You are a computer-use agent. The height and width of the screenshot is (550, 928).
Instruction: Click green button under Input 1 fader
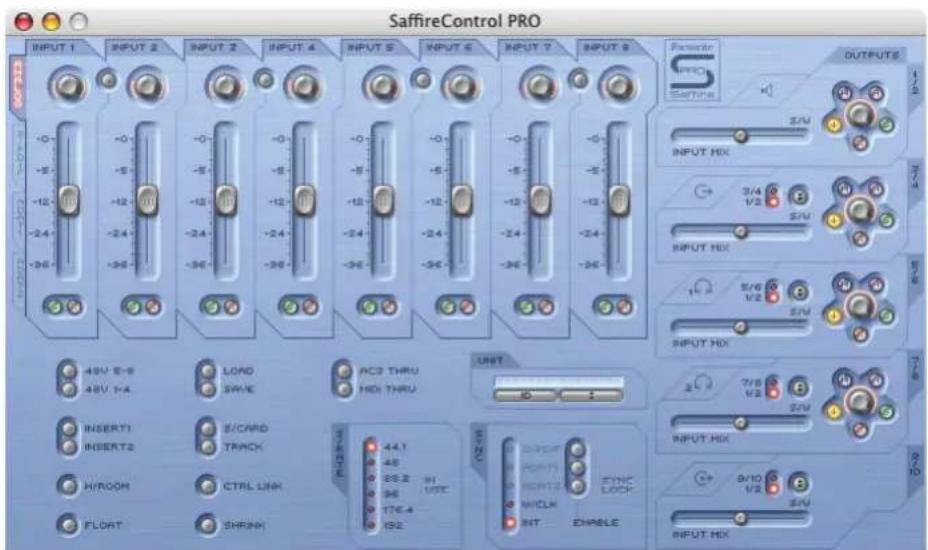point(55,307)
